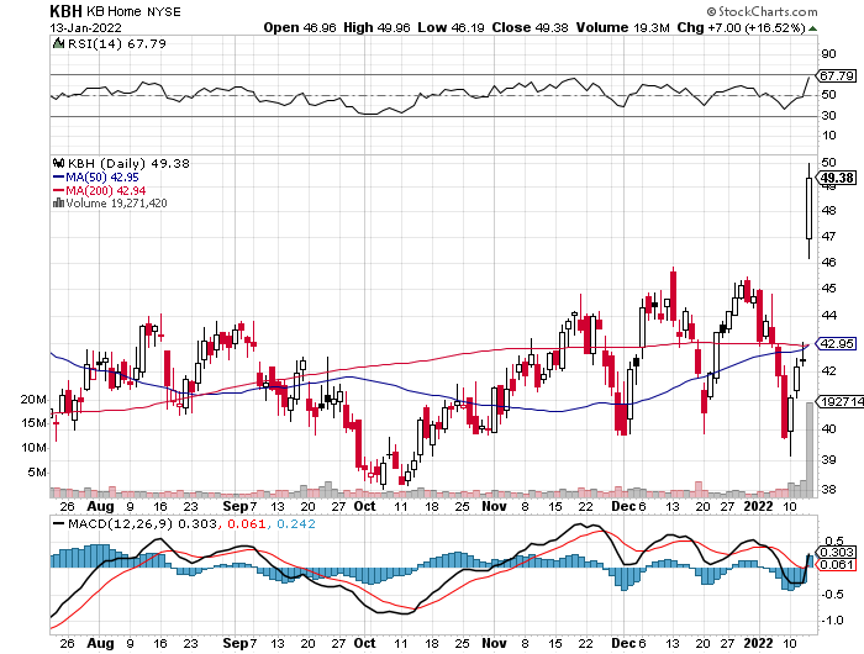Click the blue 0.242 histogram value in the MACD legend
Image resolution: width=864 pixels, height=654 pixels.
click(x=296, y=524)
